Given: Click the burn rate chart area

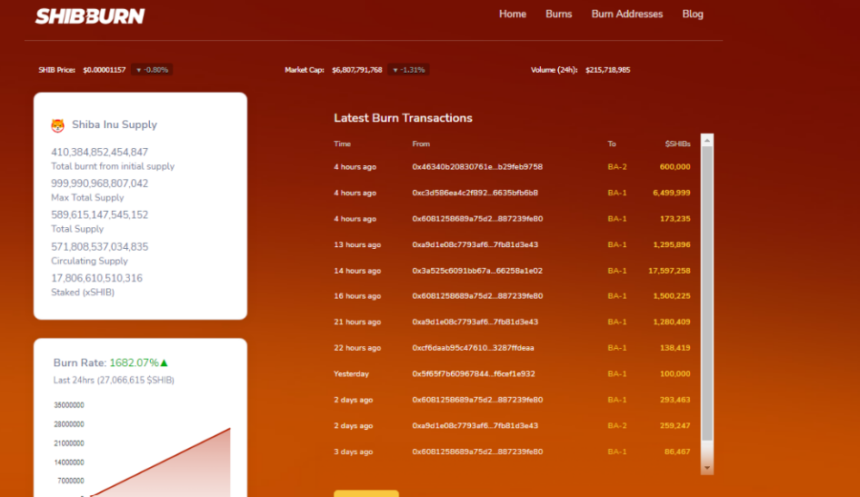Looking at the screenshot, I should (150, 450).
